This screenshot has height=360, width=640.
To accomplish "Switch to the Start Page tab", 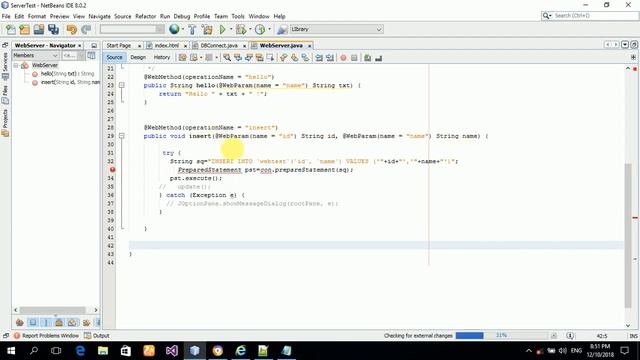I will tap(119, 45).
